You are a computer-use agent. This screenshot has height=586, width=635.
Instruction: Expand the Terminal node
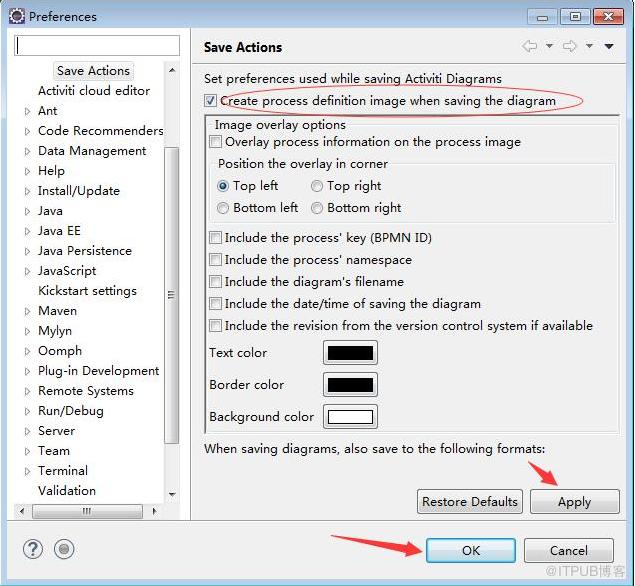(x=27, y=471)
